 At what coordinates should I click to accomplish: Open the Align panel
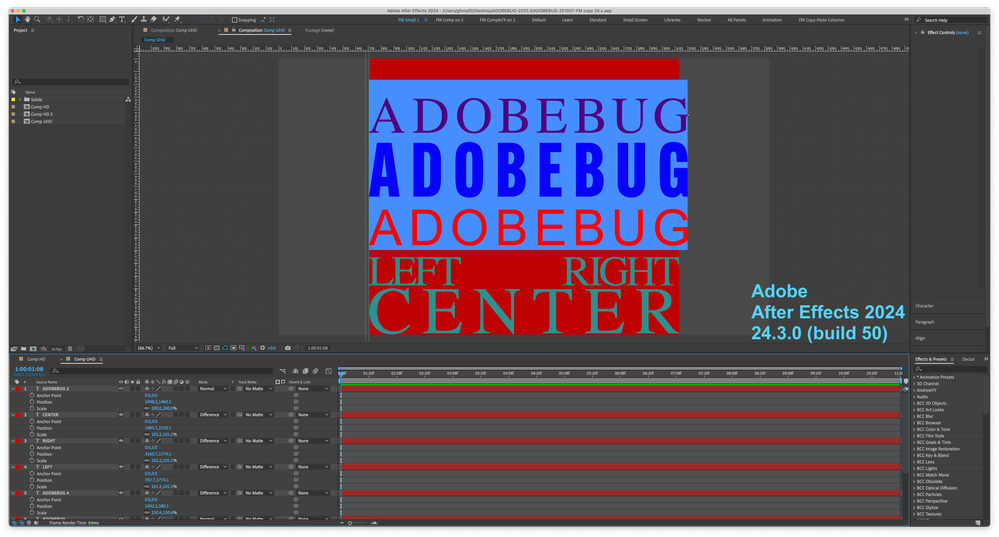[x=920, y=338]
